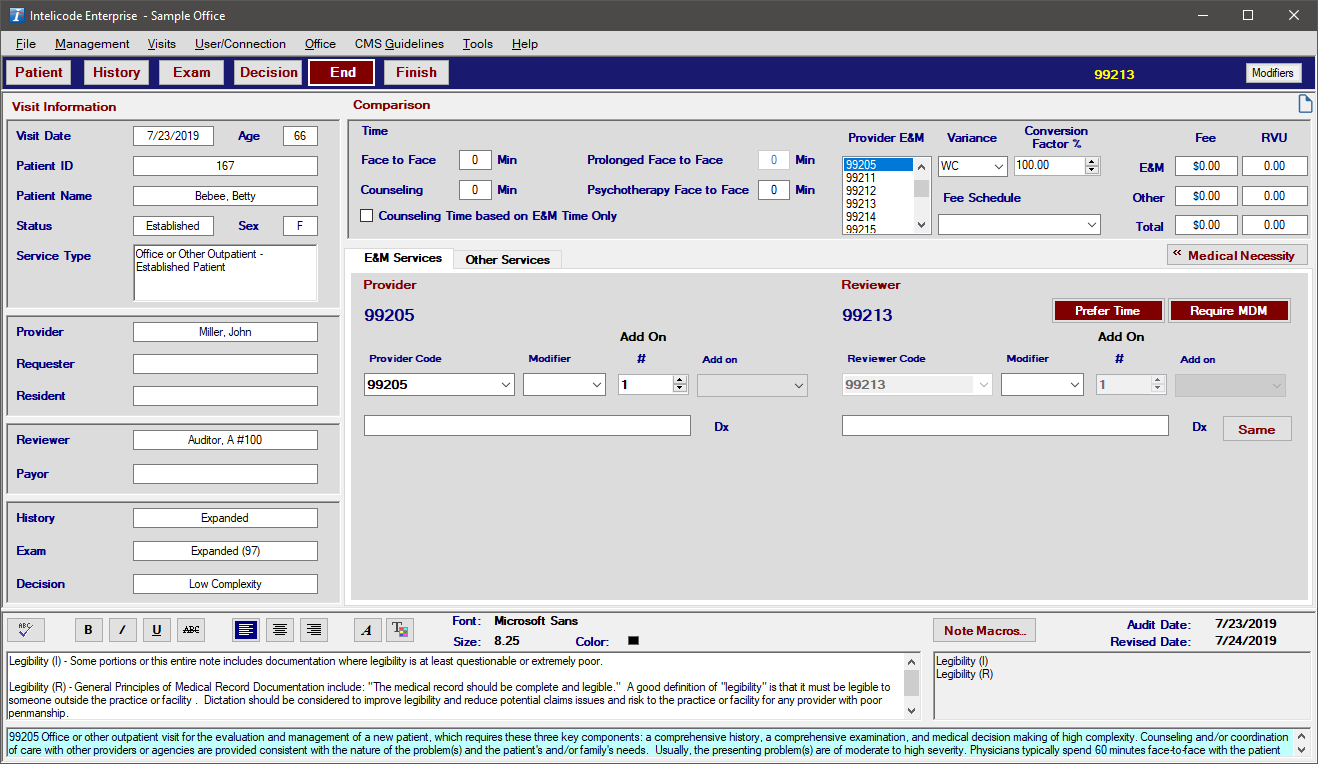Open the CMS Guidelines menu

click(399, 44)
